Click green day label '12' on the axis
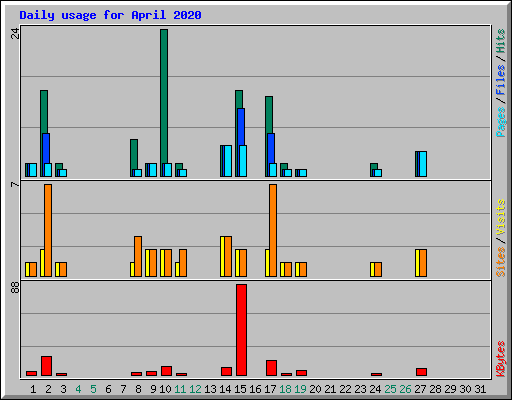The width and height of the screenshot is (512, 400). tap(195, 389)
